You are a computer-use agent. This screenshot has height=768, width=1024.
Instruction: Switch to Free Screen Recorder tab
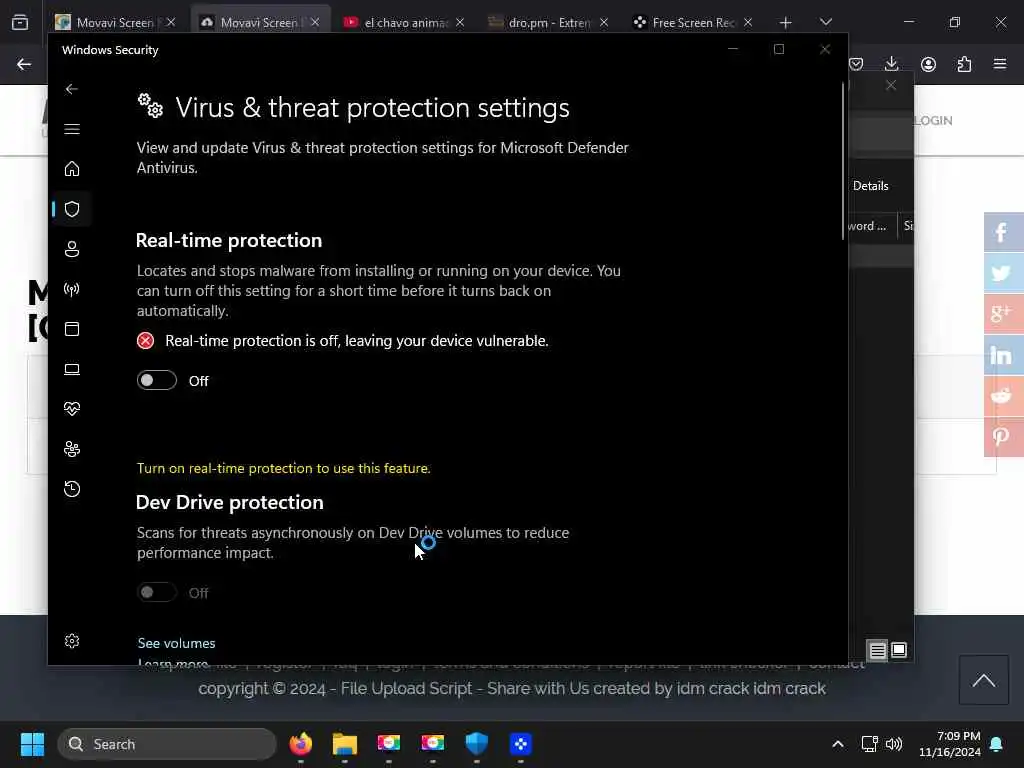click(x=692, y=22)
